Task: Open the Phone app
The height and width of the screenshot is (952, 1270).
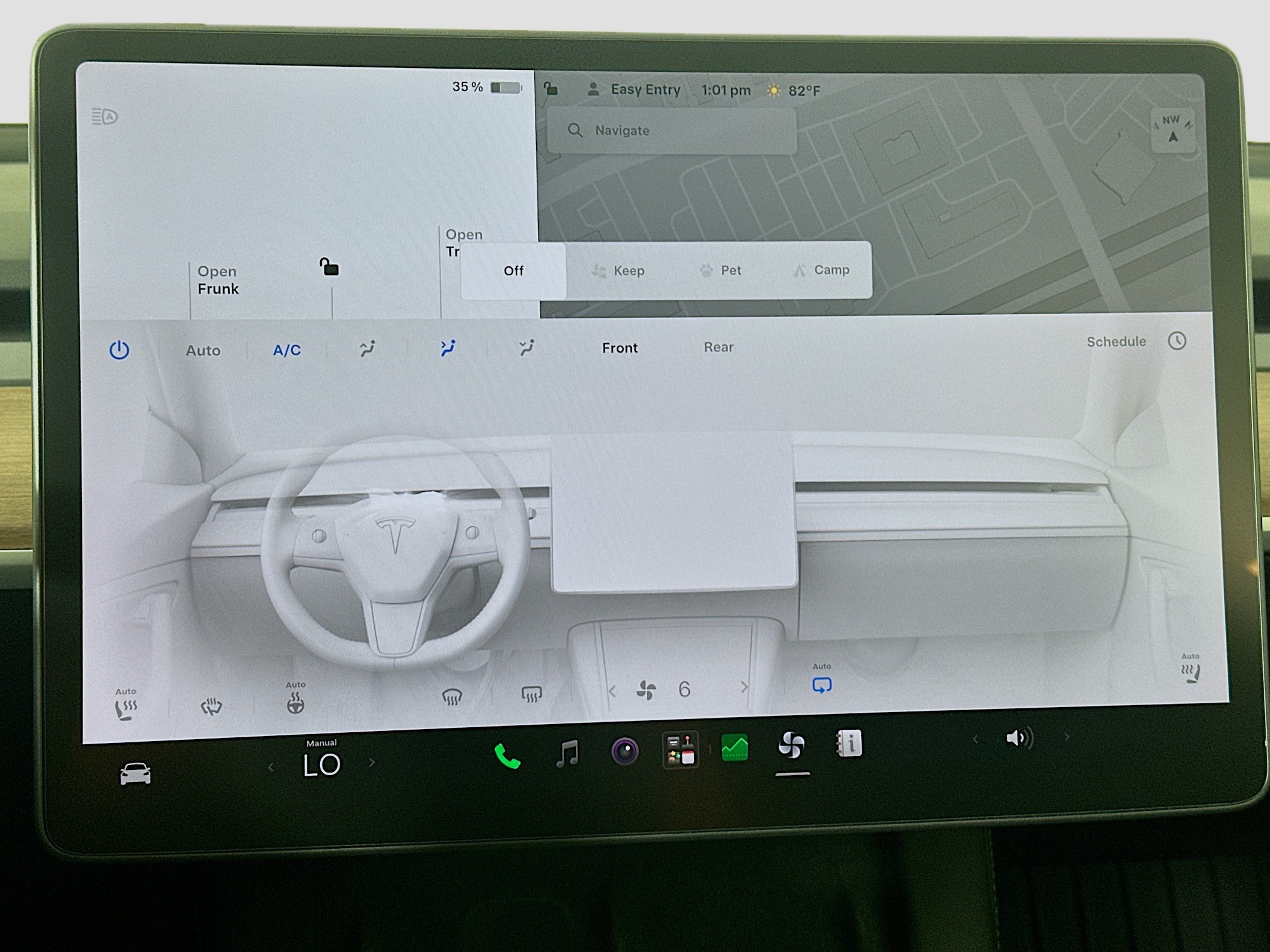Action: 506,756
